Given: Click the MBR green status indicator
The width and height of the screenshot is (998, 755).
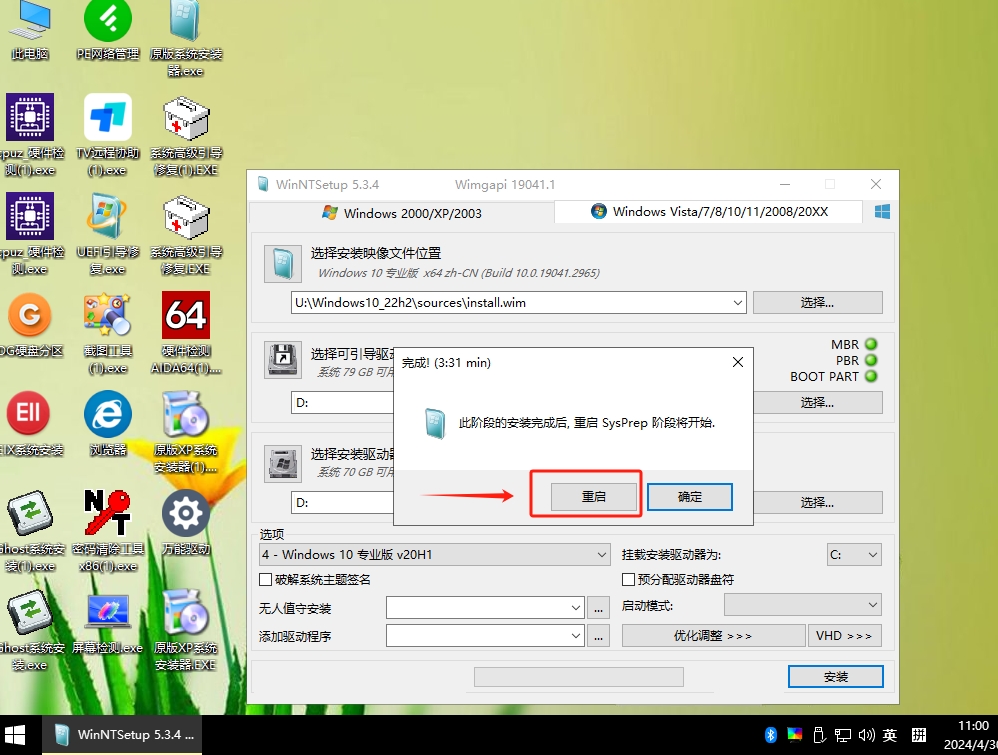Looking at the screenshot, I should [x=871, y=344].
